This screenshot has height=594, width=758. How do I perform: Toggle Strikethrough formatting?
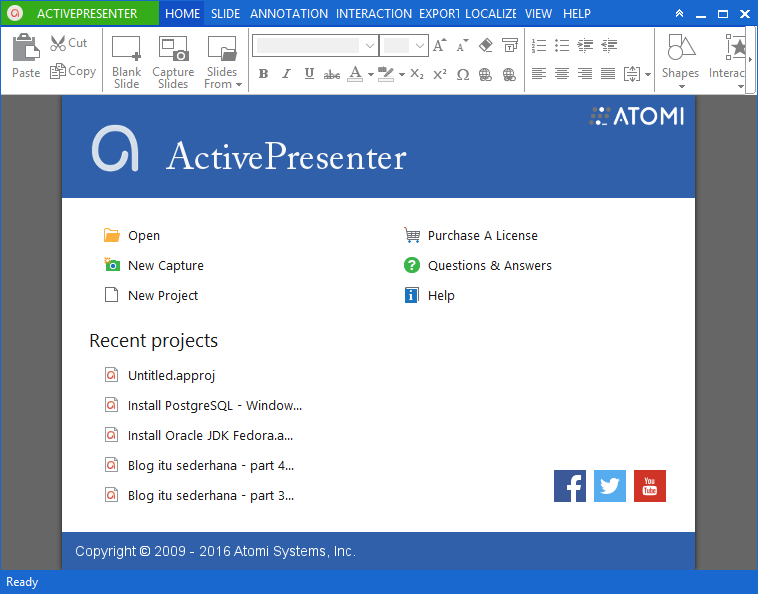click(332, 74)
